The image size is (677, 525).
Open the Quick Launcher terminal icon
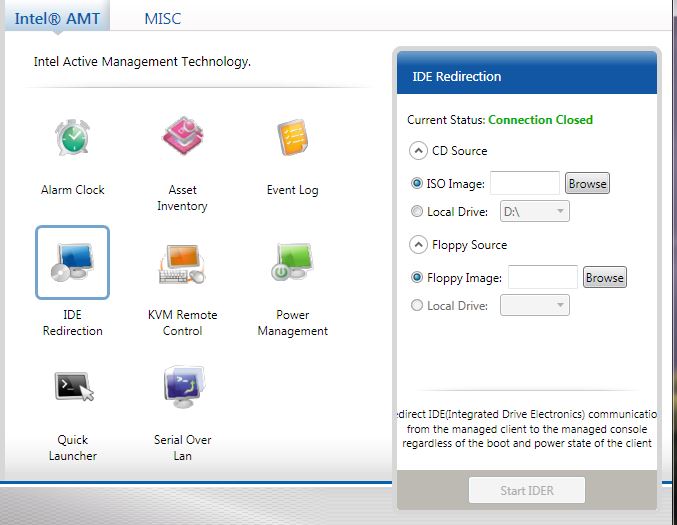[74, 386]
